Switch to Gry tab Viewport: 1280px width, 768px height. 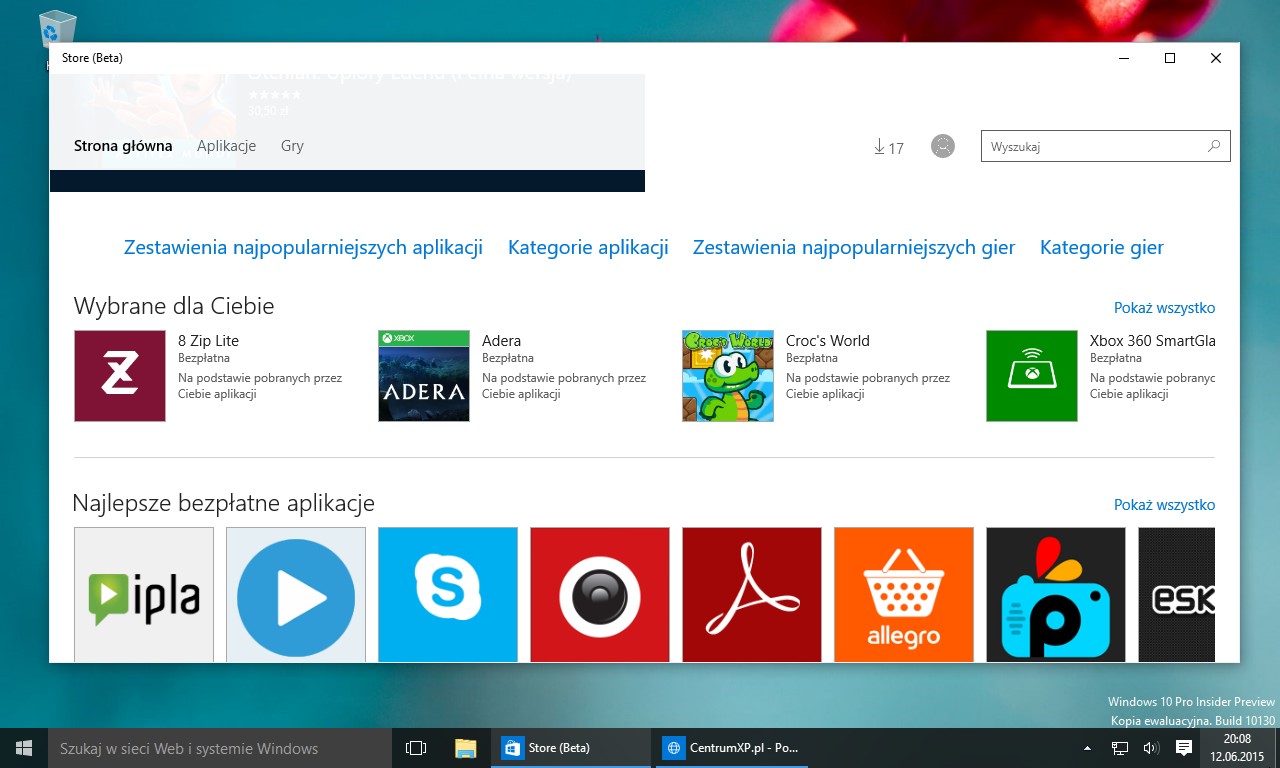tap(292, 146)
